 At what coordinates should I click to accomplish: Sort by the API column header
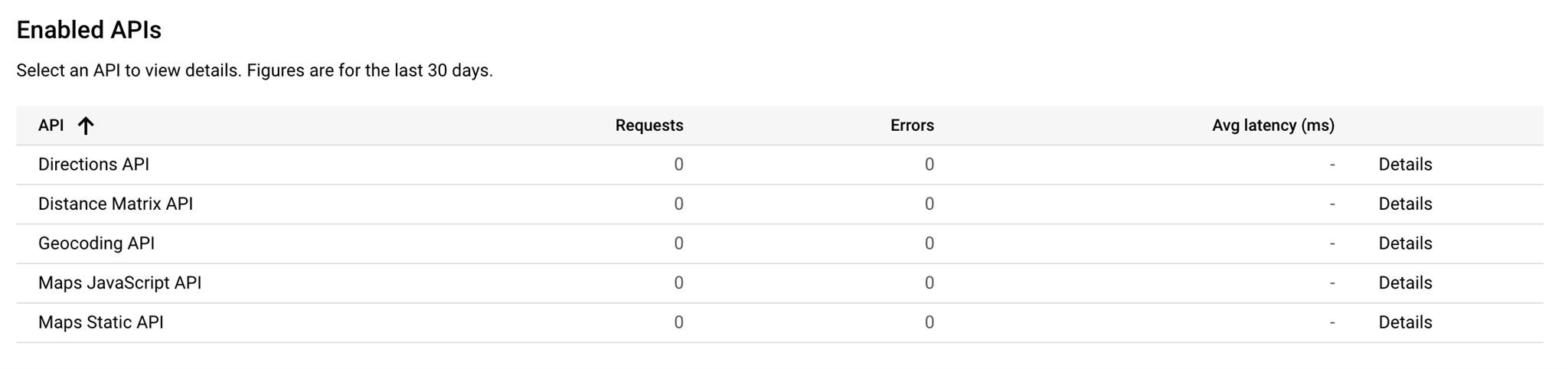(51, 126)
